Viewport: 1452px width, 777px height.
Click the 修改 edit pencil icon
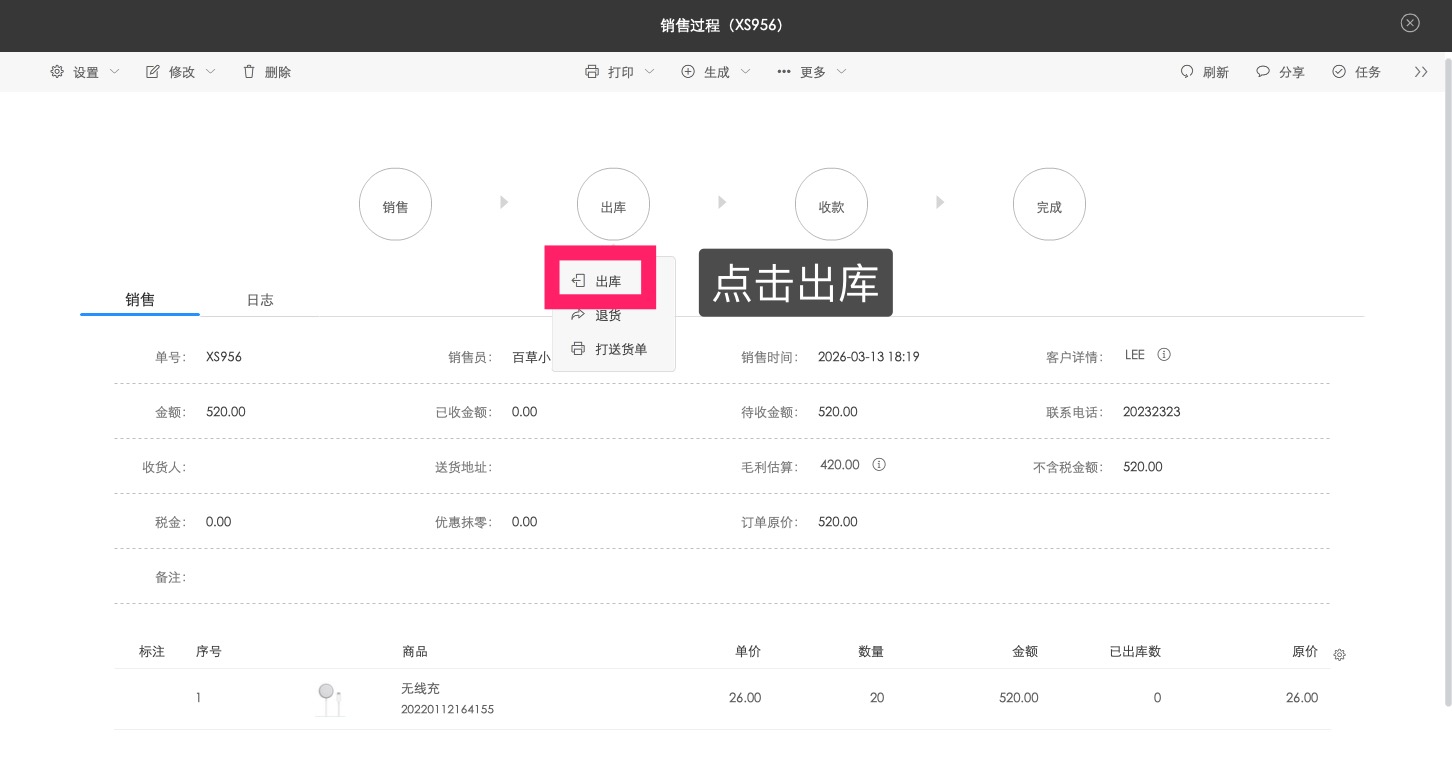tap(152, 71)
